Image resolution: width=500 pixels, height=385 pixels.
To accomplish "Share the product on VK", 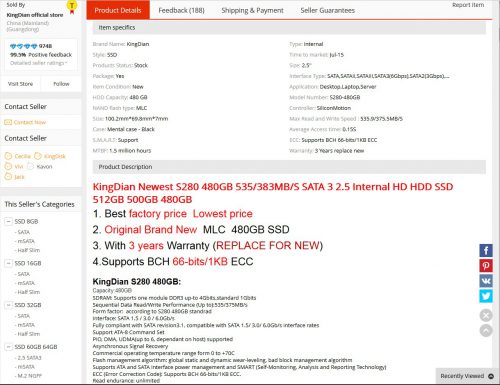I will pyautogui.click(x=486, y=281).
